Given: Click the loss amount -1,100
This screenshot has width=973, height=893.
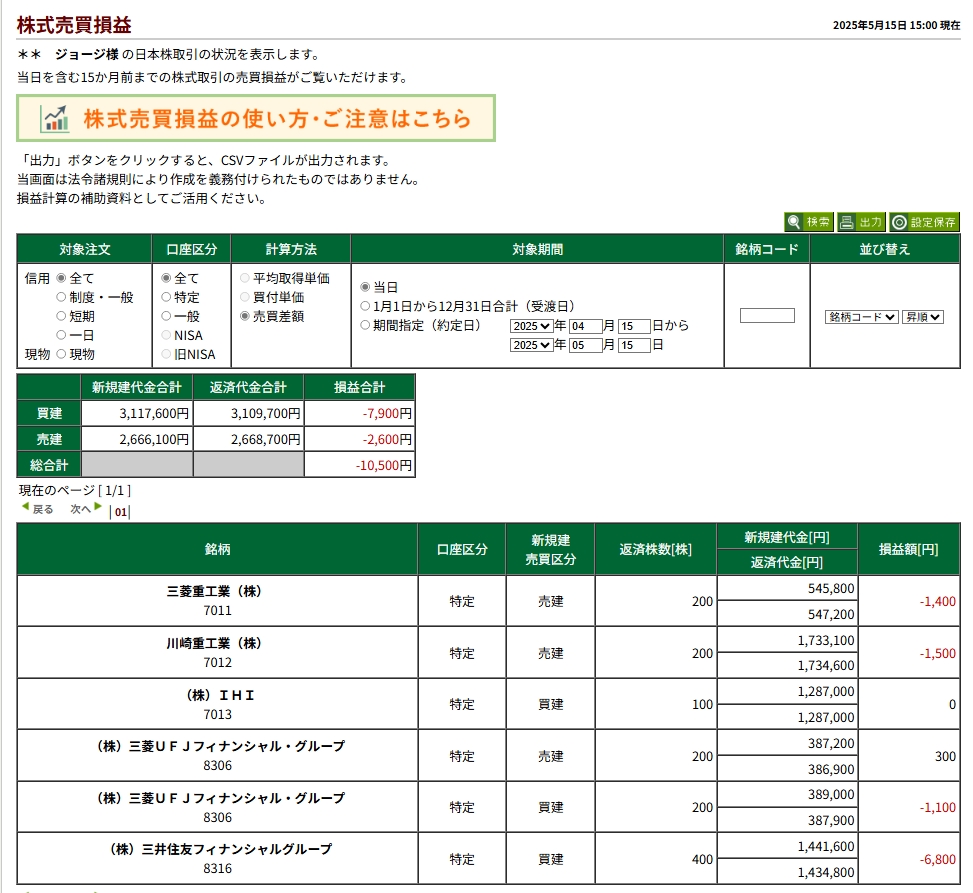Looking at the screenshot, I should pyautogui.click(x=938, y=807).
